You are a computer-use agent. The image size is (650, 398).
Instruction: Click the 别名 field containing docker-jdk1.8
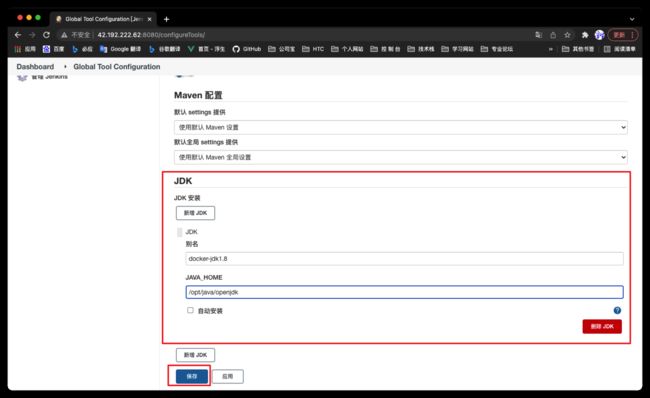(x=404, y=259)
